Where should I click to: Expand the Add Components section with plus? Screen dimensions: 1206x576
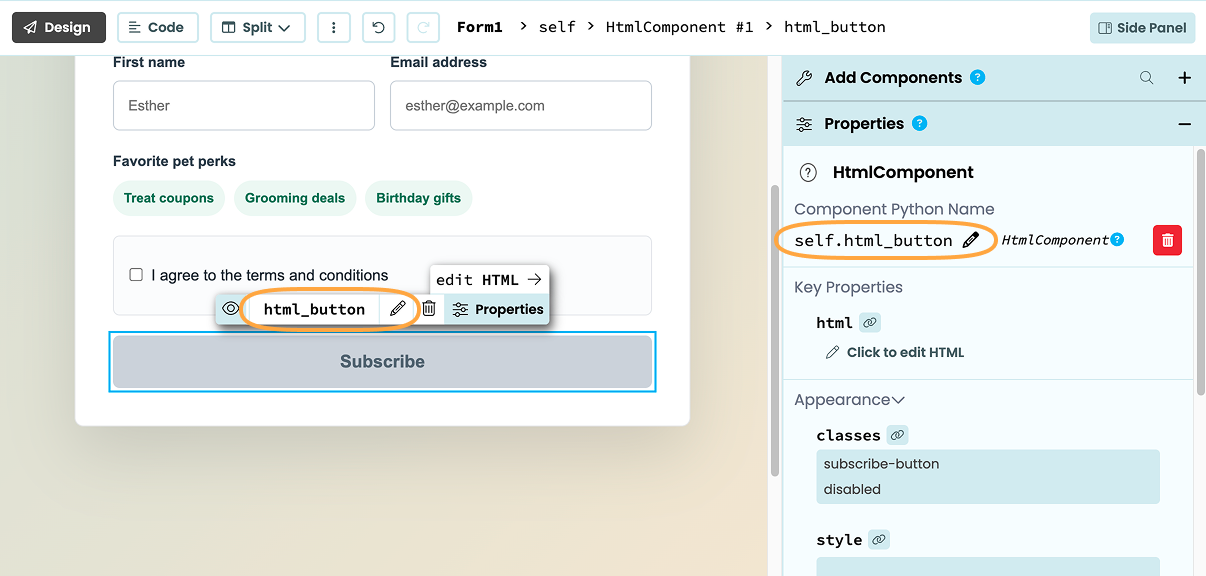[x=1185, y=78]
